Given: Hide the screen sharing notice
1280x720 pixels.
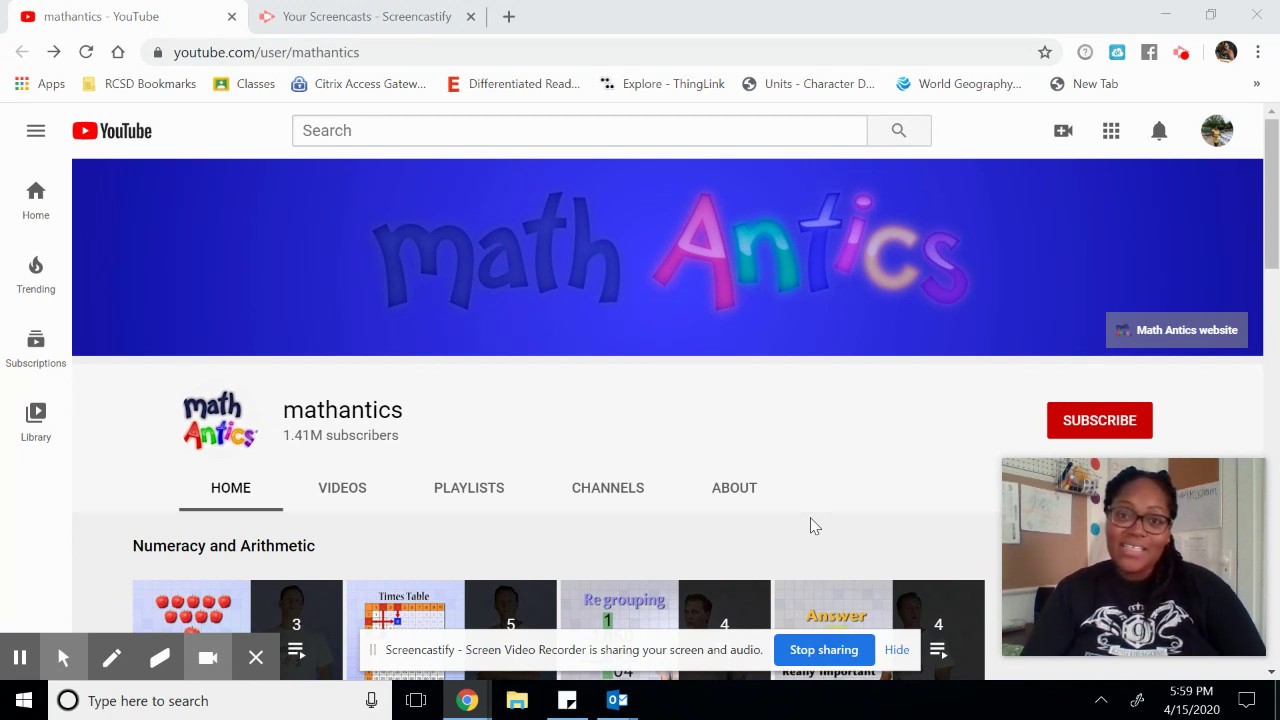Looking at the screenshot, I should (897, 650).
